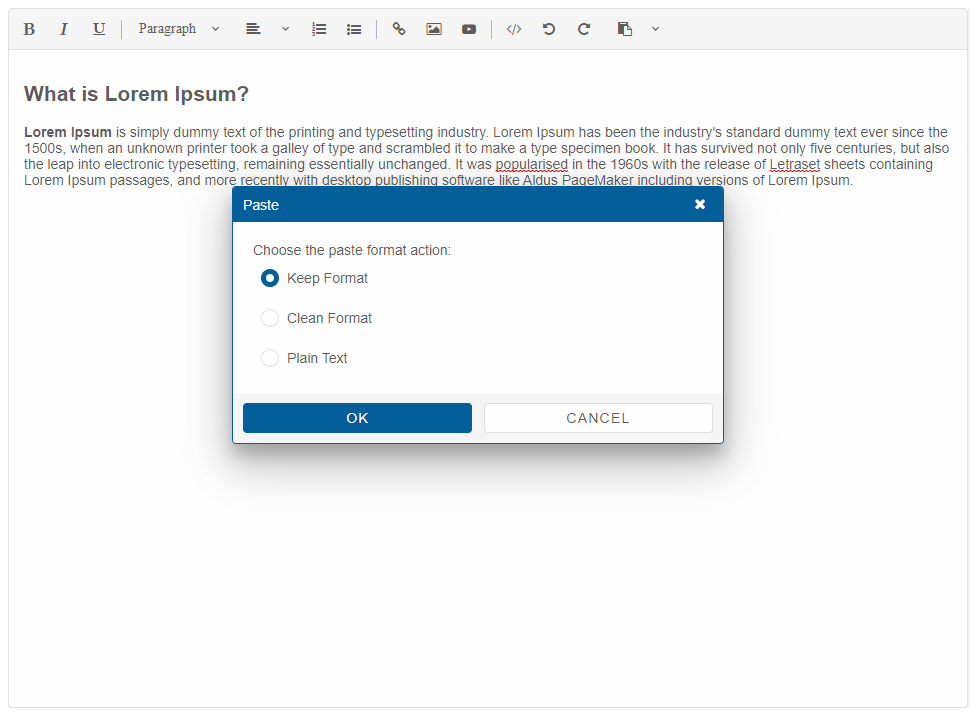
Task: Choose the Clean Format option
Action: [x=269, y=318]
